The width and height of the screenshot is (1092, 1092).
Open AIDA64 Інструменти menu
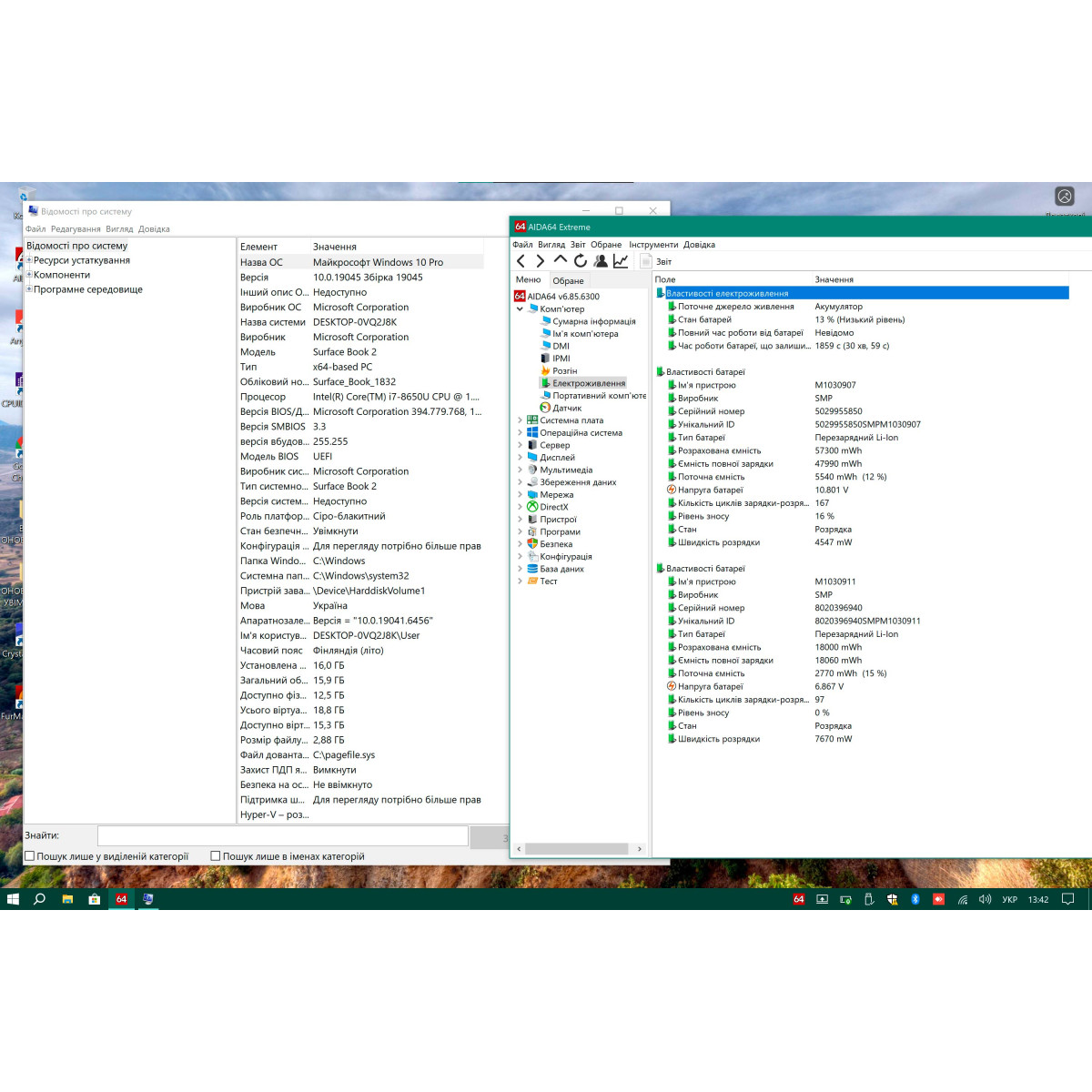[653, 245]
